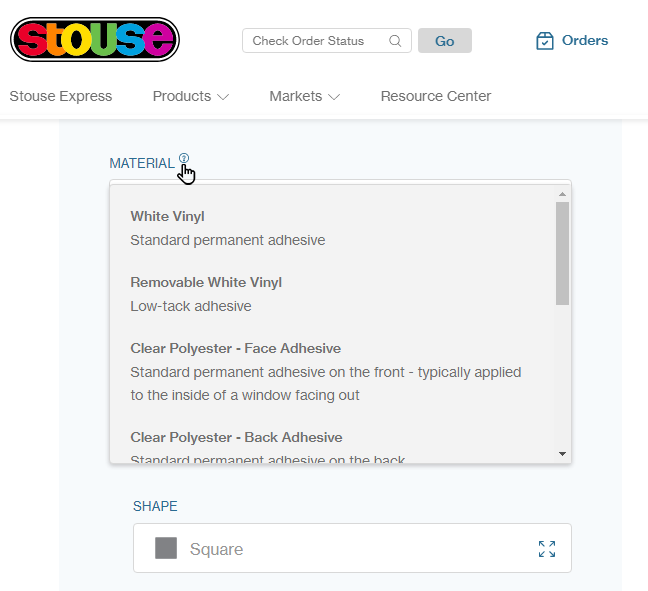Expand the Markets menu
This screenshot has width=648, height=591.
point(304,97)
